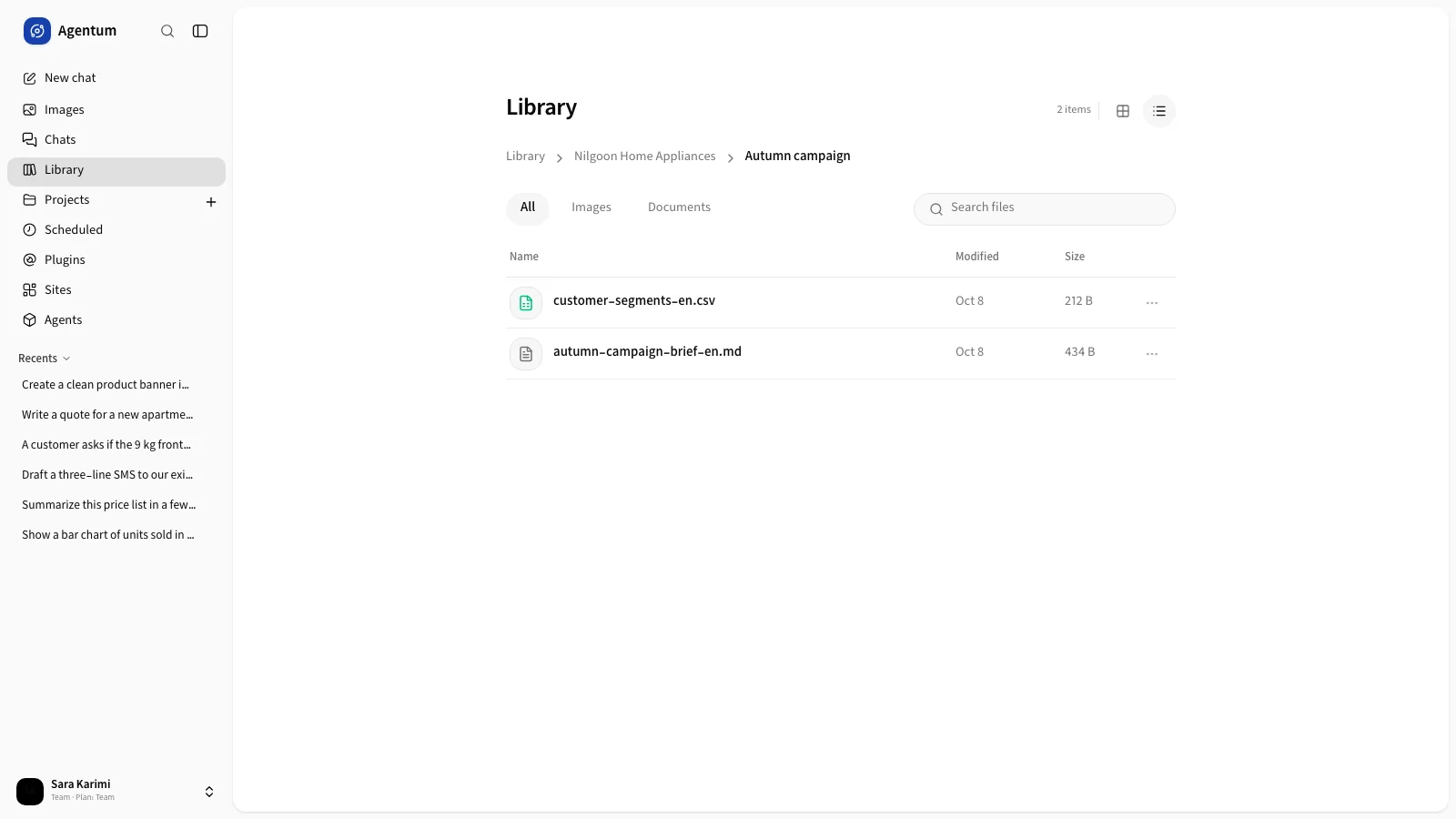Open Agents in the sidebar
The height and width of the screenshot is (819, 1456).
pos(116,320)
